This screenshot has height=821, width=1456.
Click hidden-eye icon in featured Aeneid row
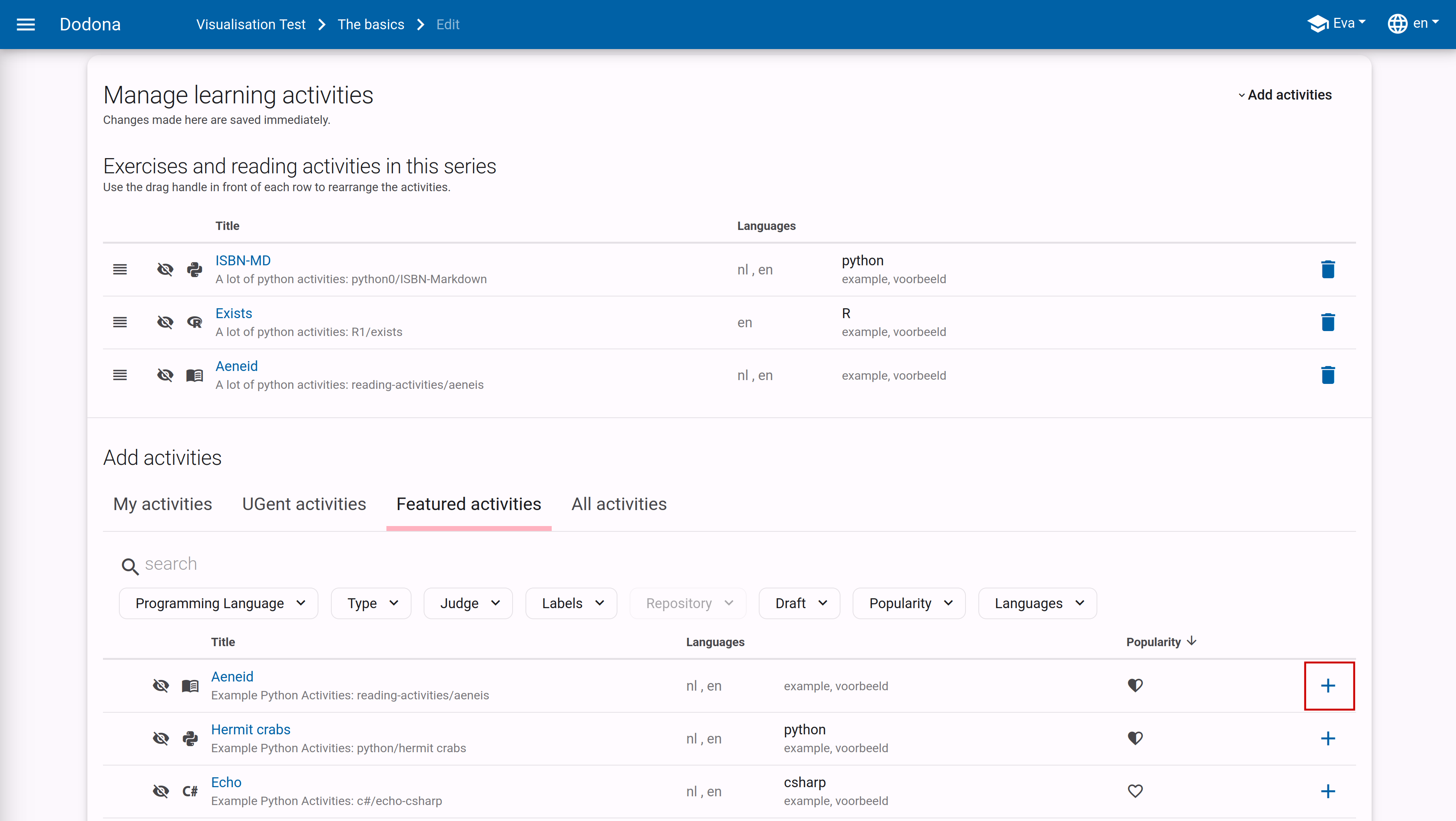(x=161, y=686)
